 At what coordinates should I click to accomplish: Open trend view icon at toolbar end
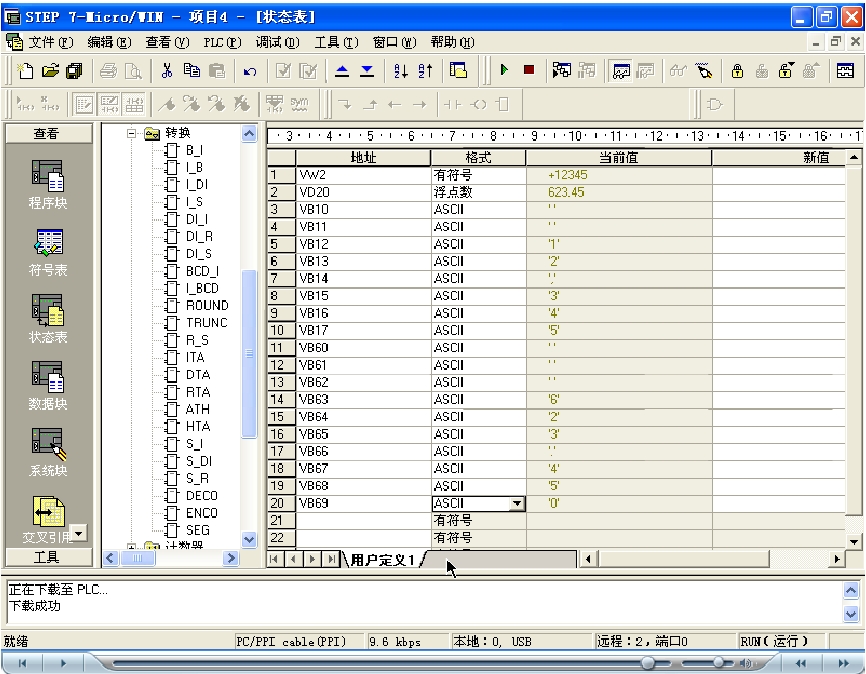coord(845,71)
